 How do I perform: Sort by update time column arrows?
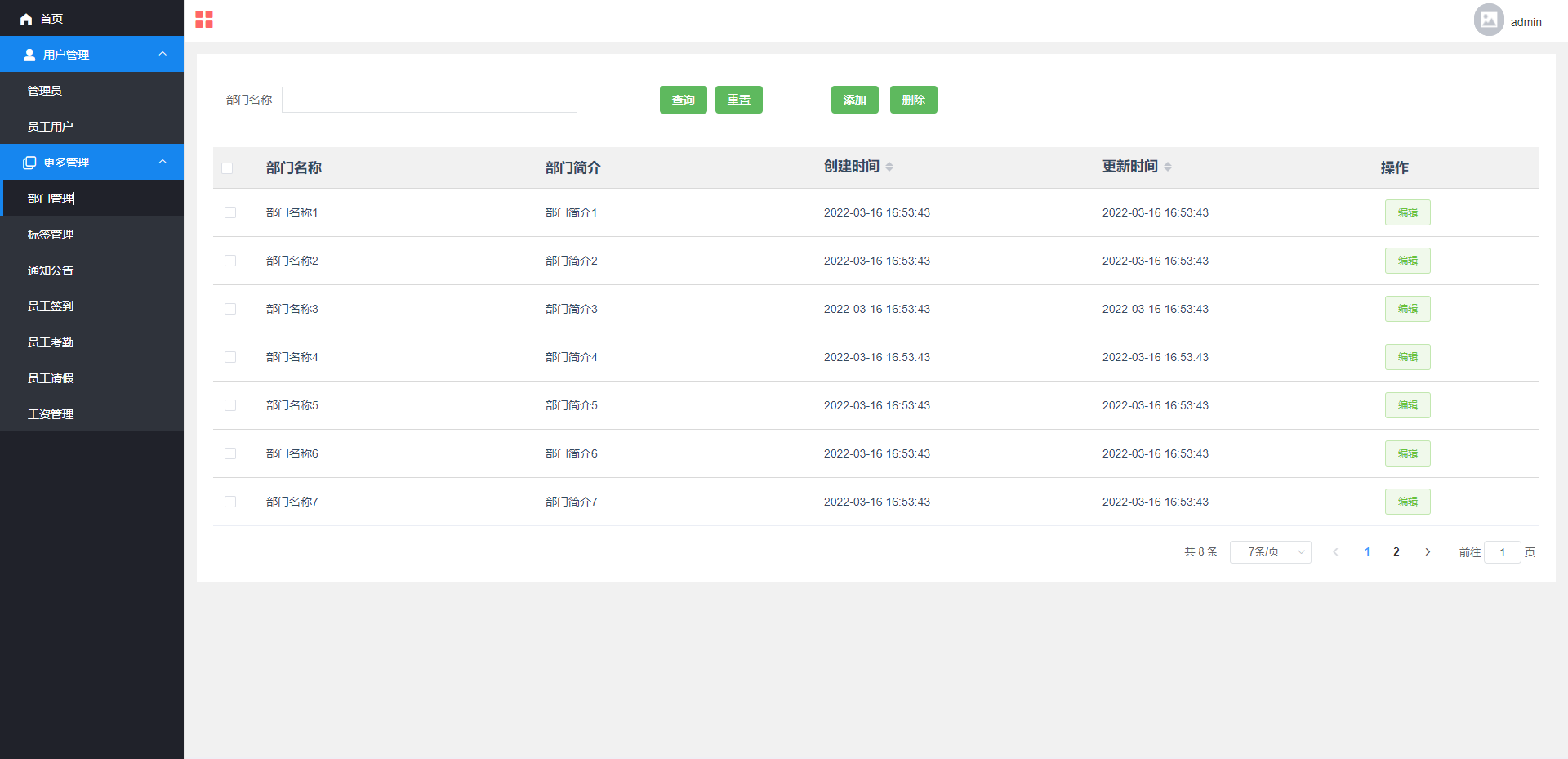pyautogui.click(x=1168, y=167)
